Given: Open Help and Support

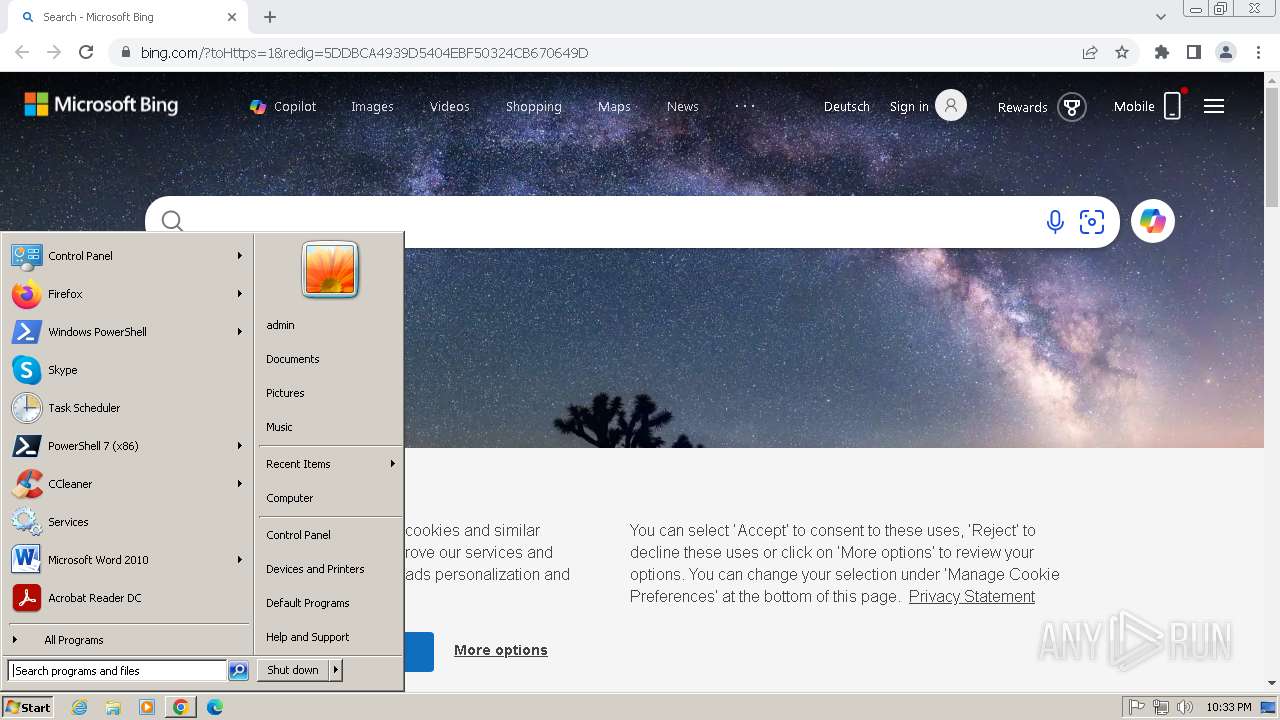Looking at the screenshot, I should tap(308, 637).
